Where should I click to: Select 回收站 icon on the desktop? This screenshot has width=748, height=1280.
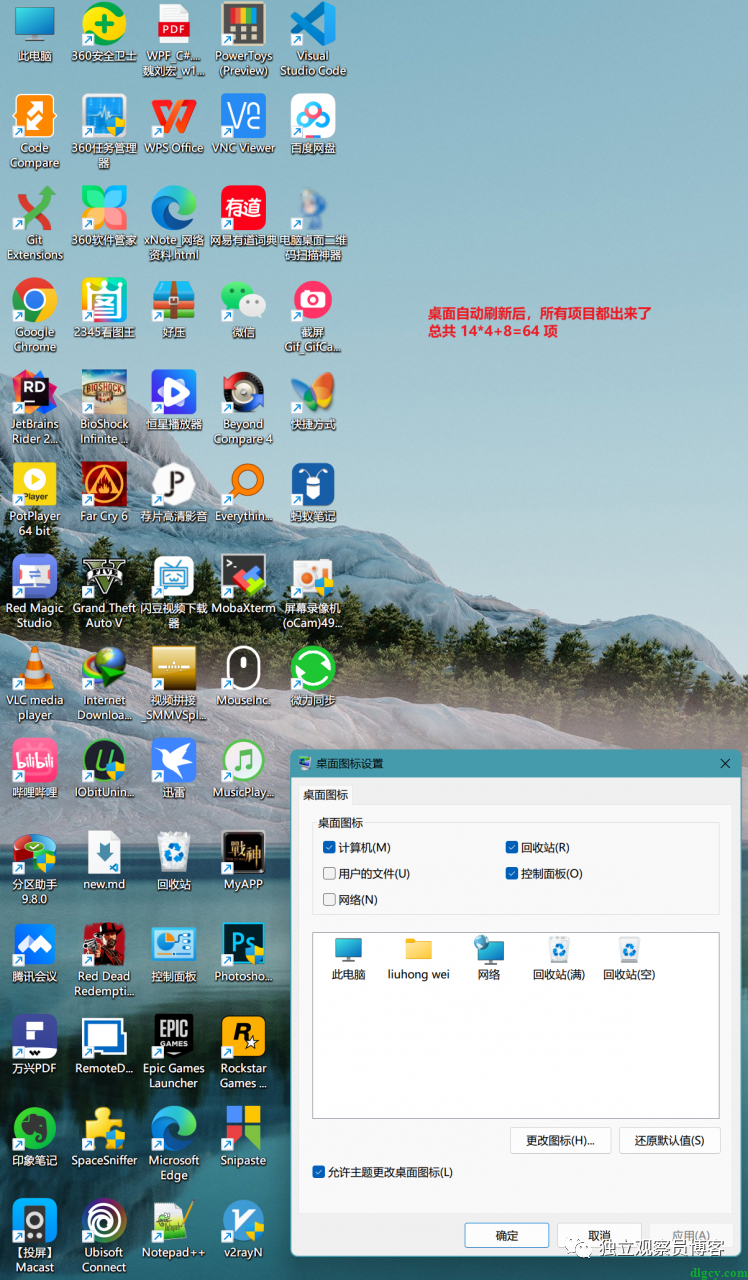[174, 861]
